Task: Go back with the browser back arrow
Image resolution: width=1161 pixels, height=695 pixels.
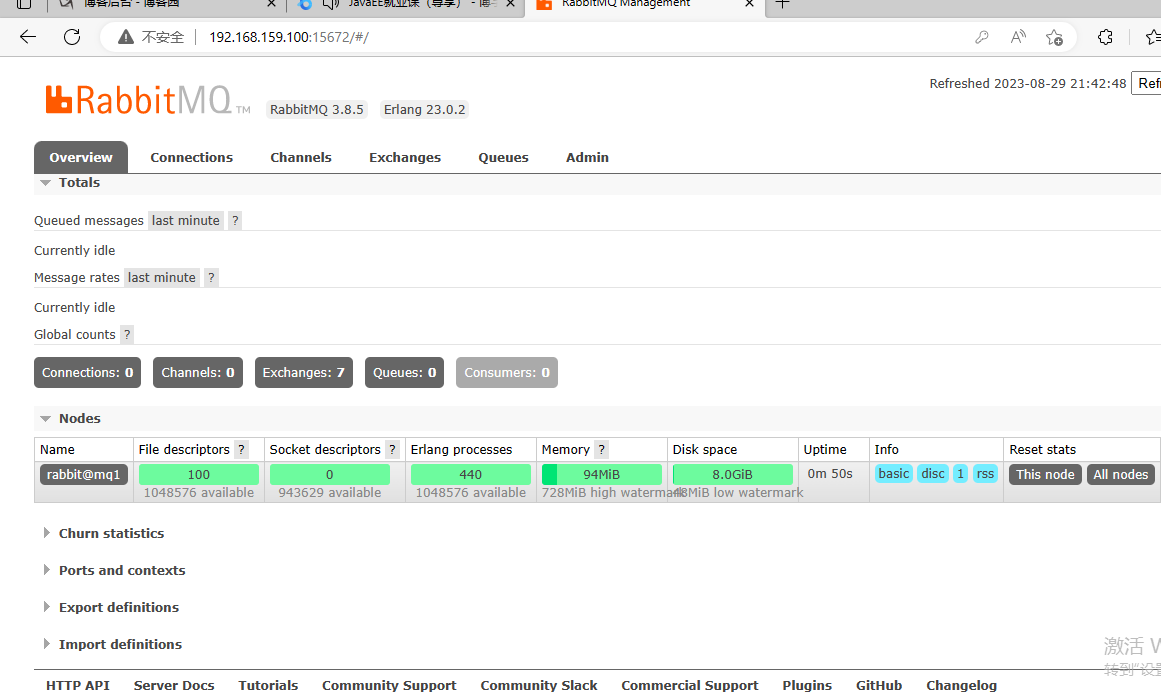Action: (x=27, y=37)
